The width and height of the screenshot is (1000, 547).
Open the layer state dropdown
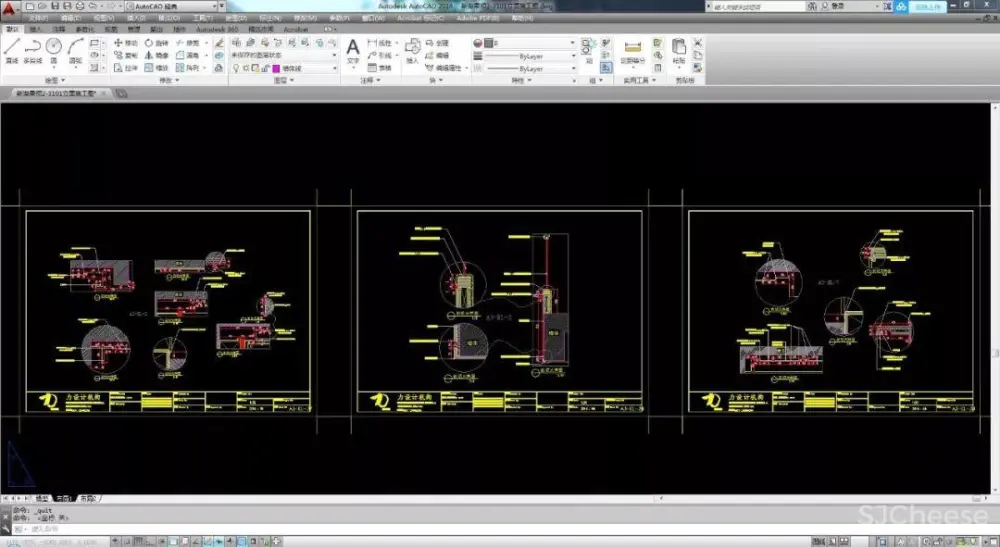point(285,55)
